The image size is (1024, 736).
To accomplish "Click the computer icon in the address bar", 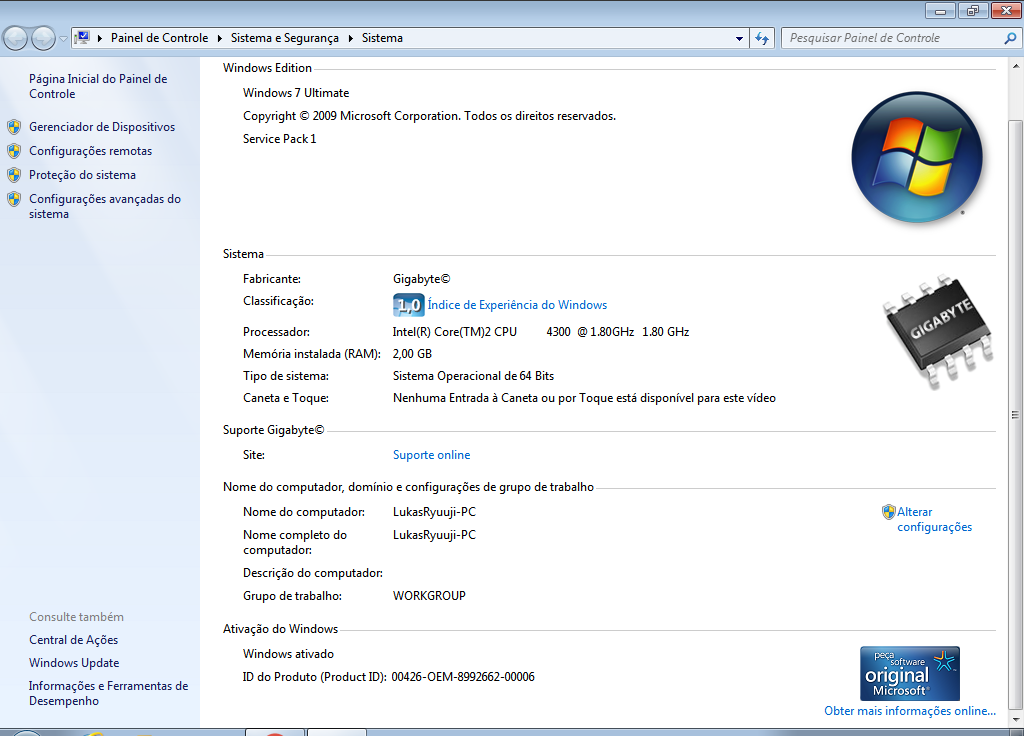I will tap(82, 38).
